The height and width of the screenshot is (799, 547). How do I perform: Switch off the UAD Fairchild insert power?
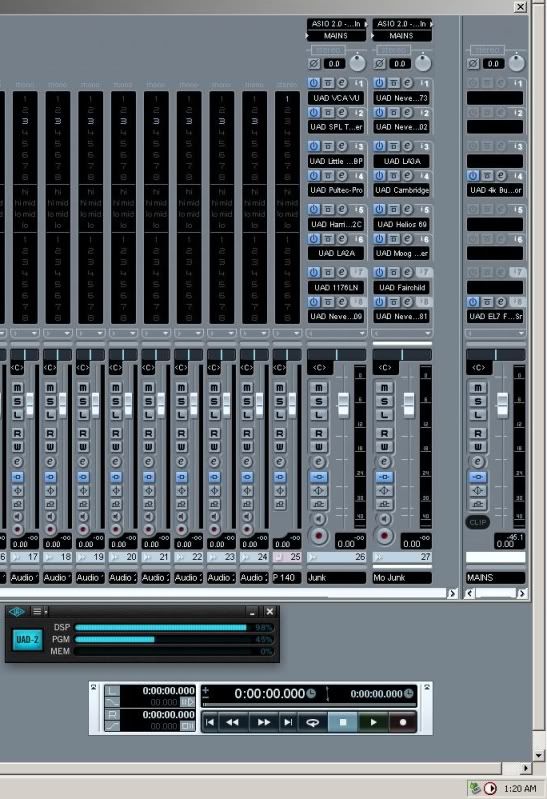coord(380,273)
